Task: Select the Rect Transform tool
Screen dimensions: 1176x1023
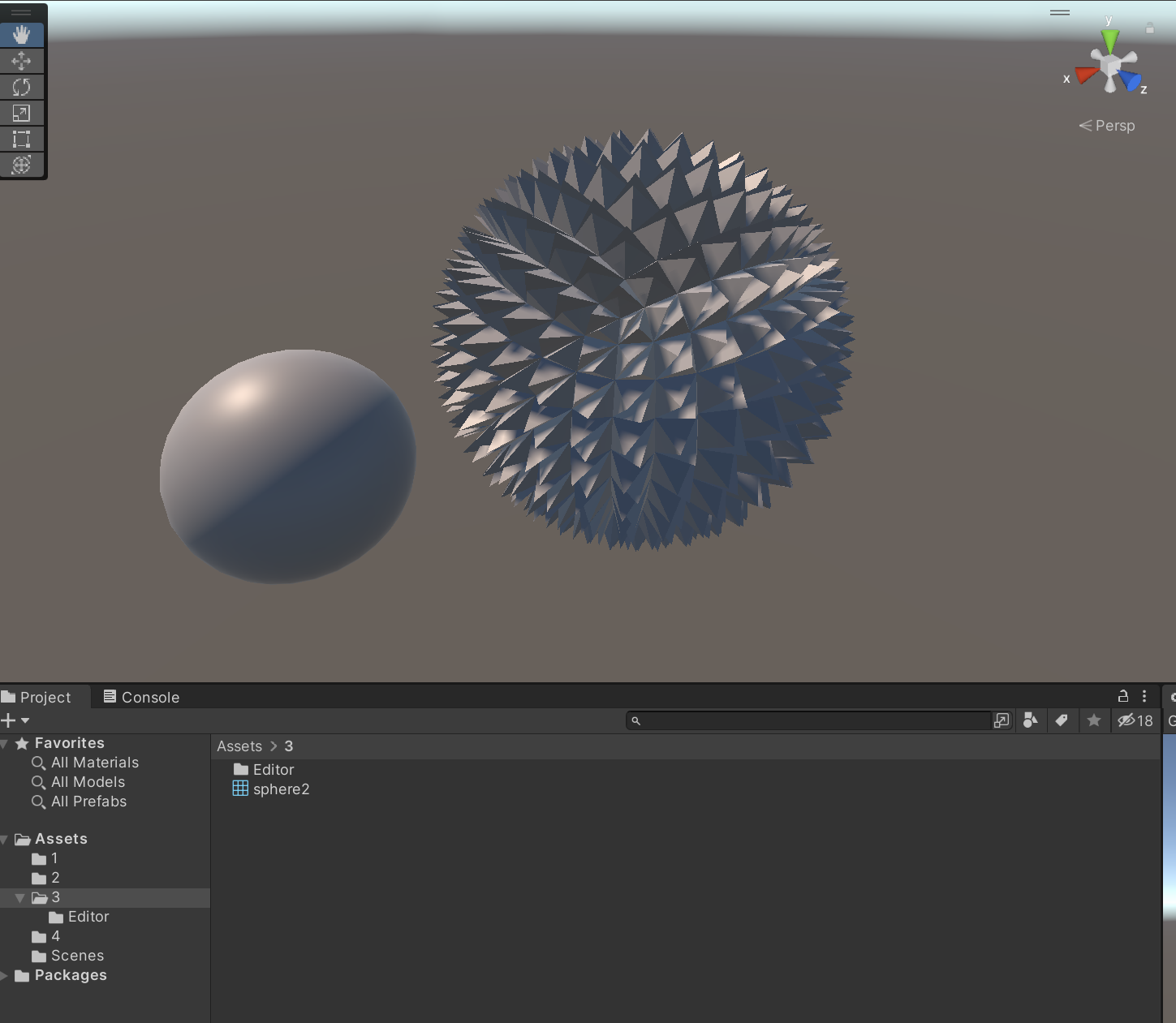Action: point(22,139)
